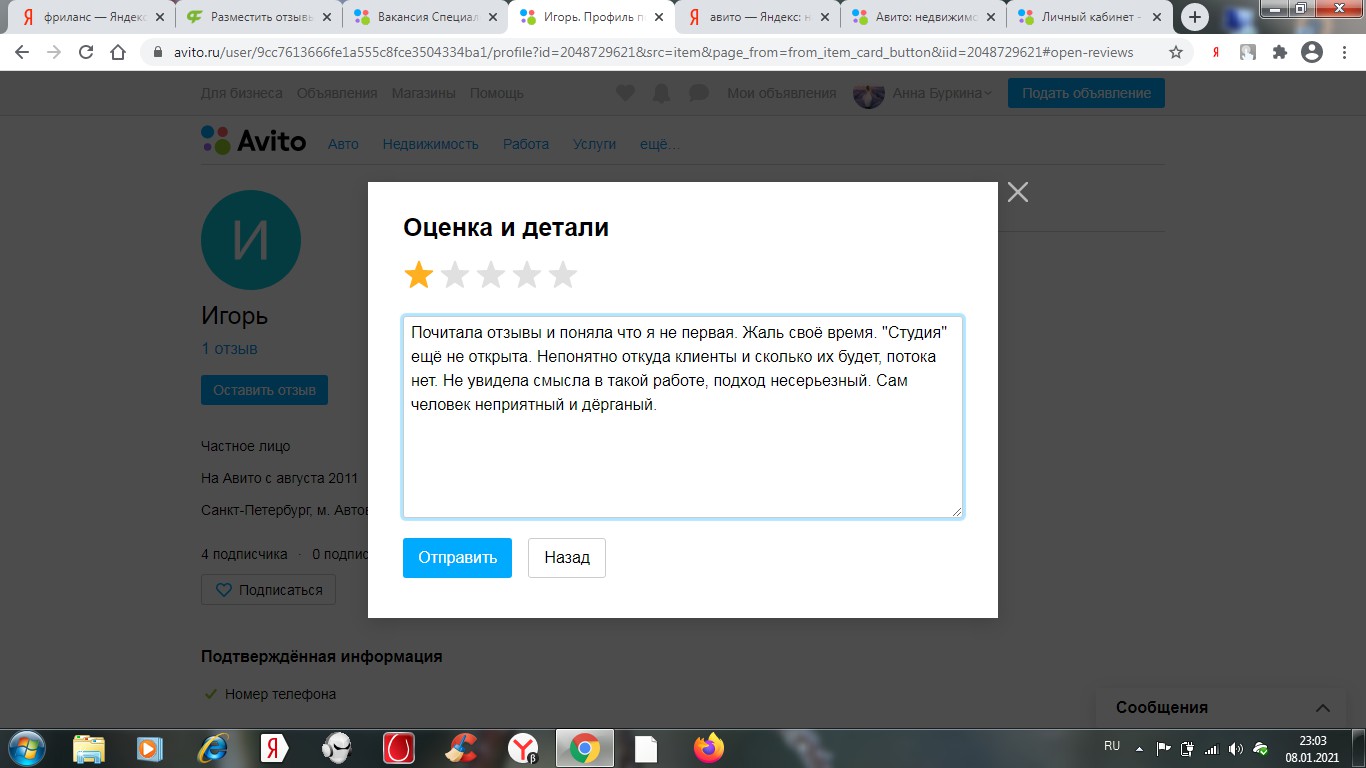
Task: Click inside the review text area
Action: 683,417
